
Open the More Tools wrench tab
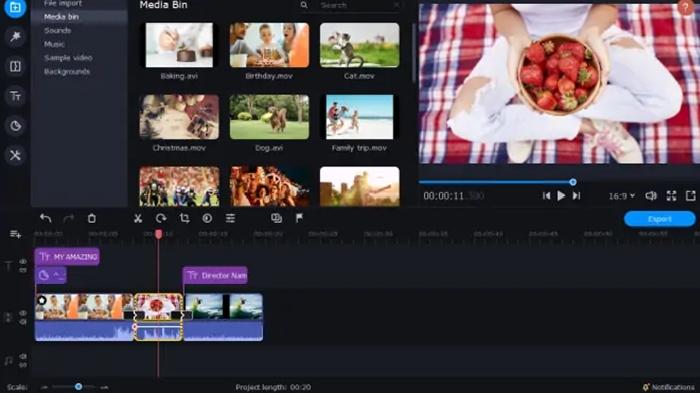point(15,155)
